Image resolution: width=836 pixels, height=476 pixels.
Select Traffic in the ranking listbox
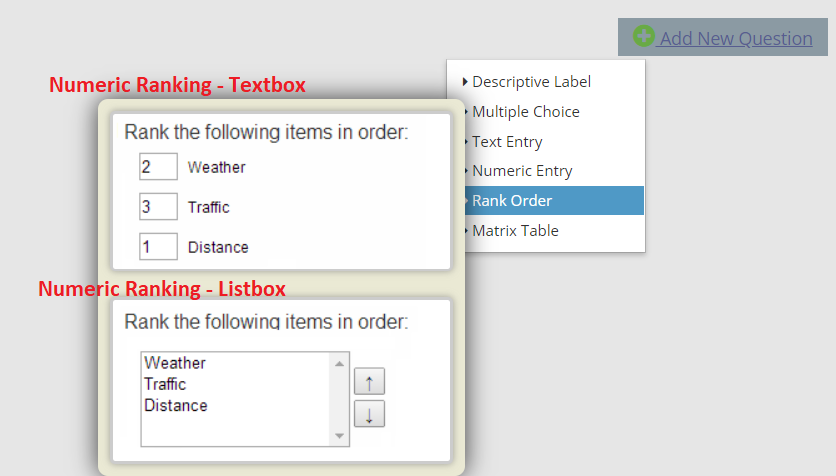click(165, 384)
